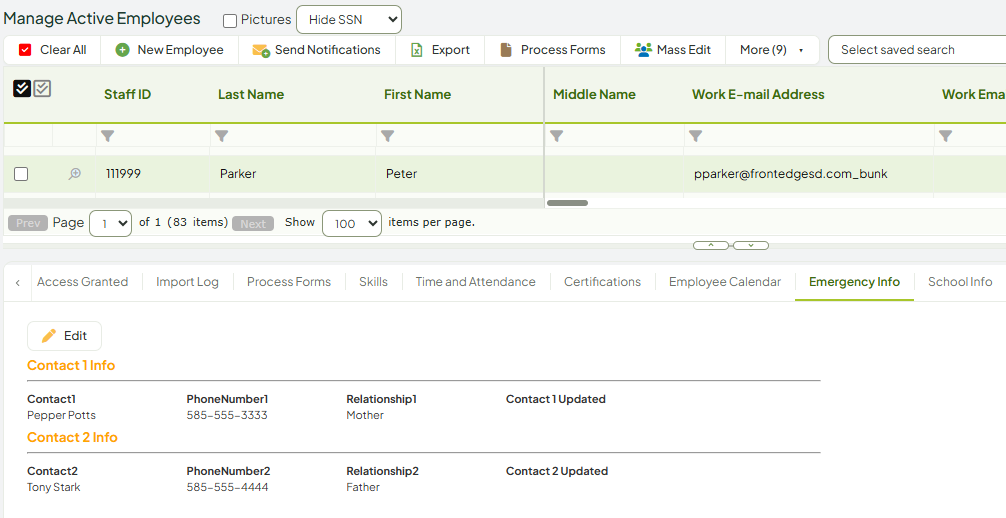The image size is (1006, 518).
Task: Click the red Clear All checkmark icon
Action: 25,50
